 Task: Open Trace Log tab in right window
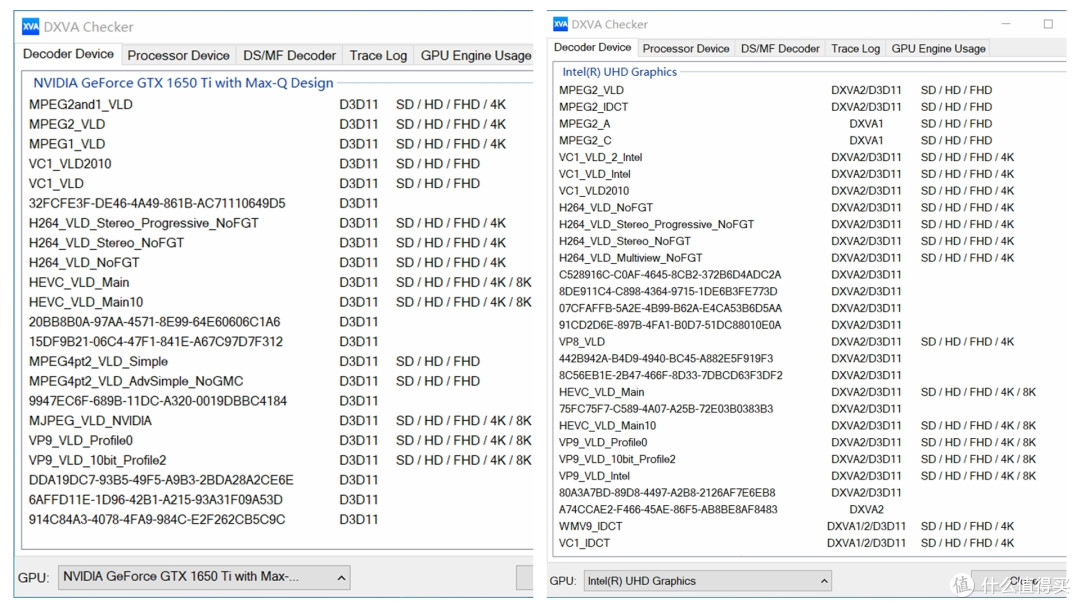click(x=855, y=48)
